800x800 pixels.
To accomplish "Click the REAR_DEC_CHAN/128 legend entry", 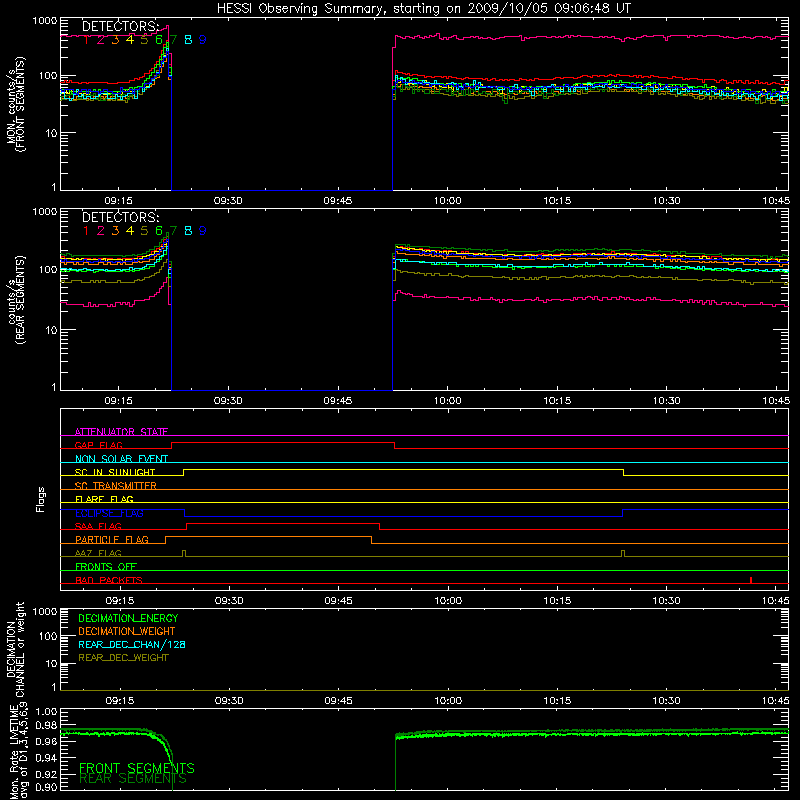I will coord(132,644).
